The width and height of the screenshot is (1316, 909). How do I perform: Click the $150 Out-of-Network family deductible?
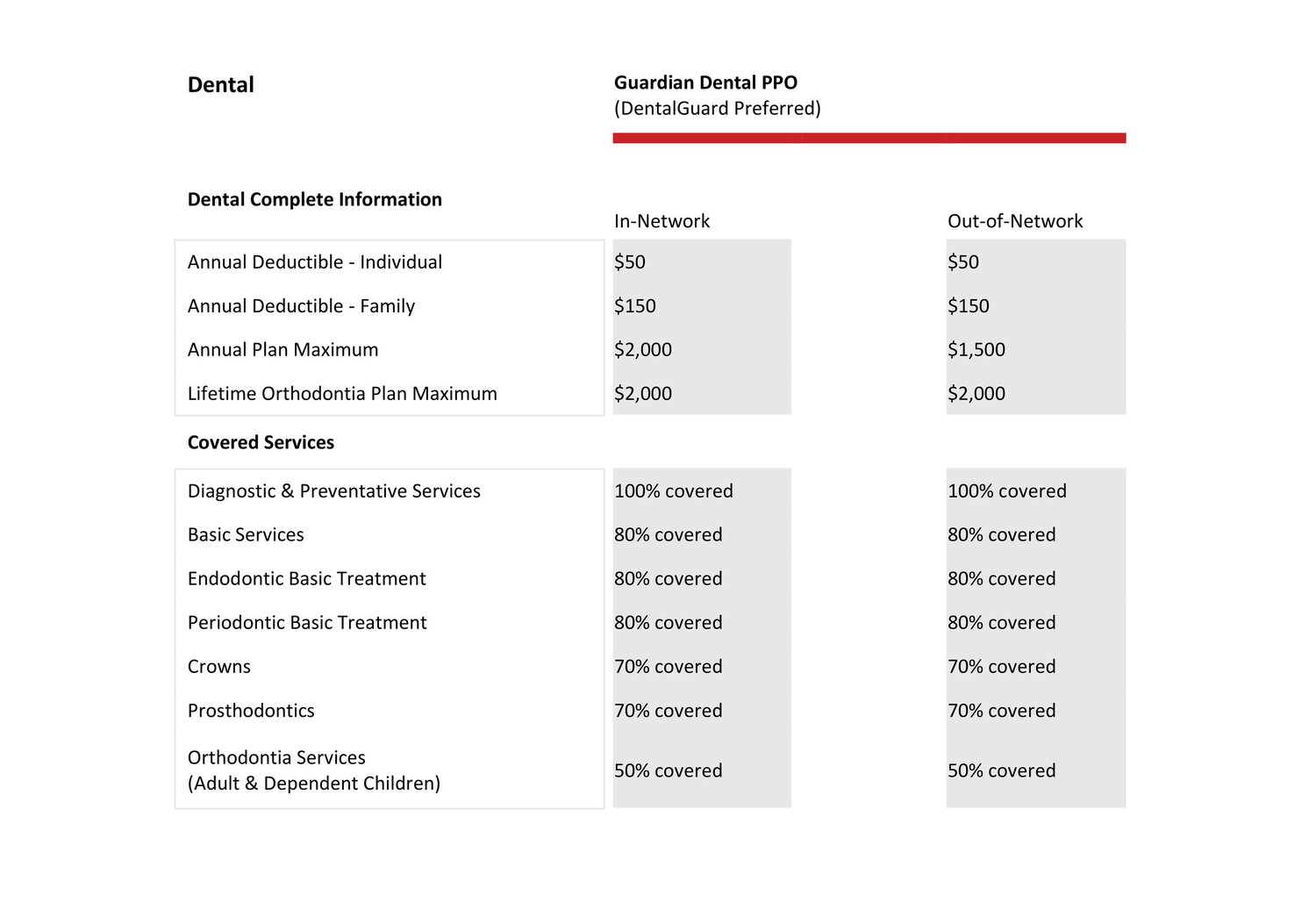tap(969, 306)
